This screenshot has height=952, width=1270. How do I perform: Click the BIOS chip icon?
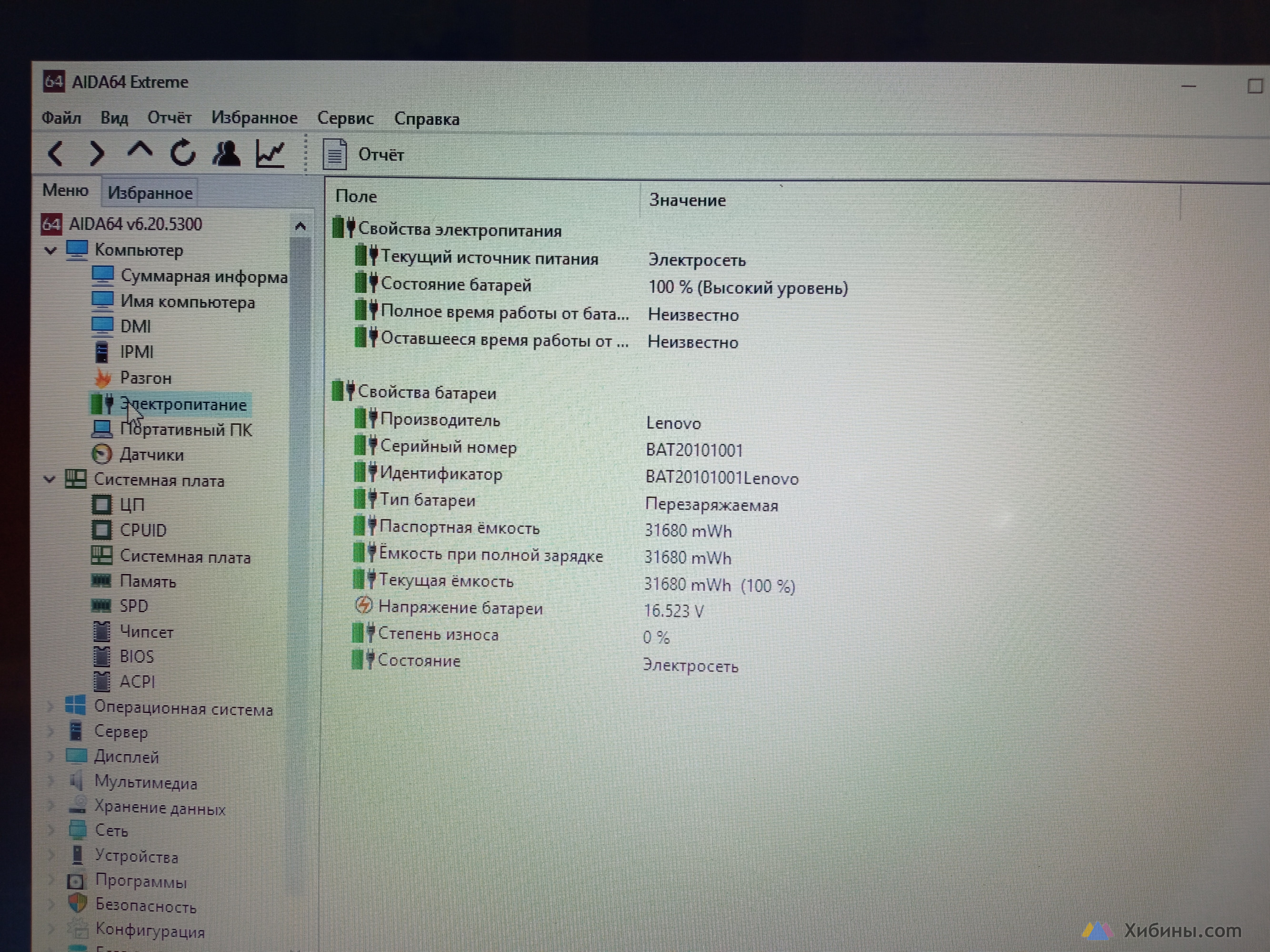click(x=101, y=656)
